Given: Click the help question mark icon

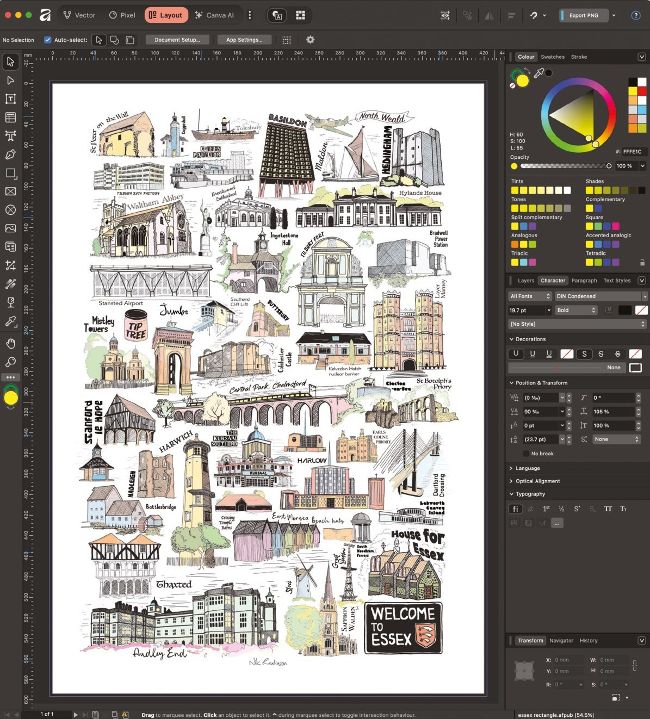Looking at the screenshot, I should coord(637,15).
